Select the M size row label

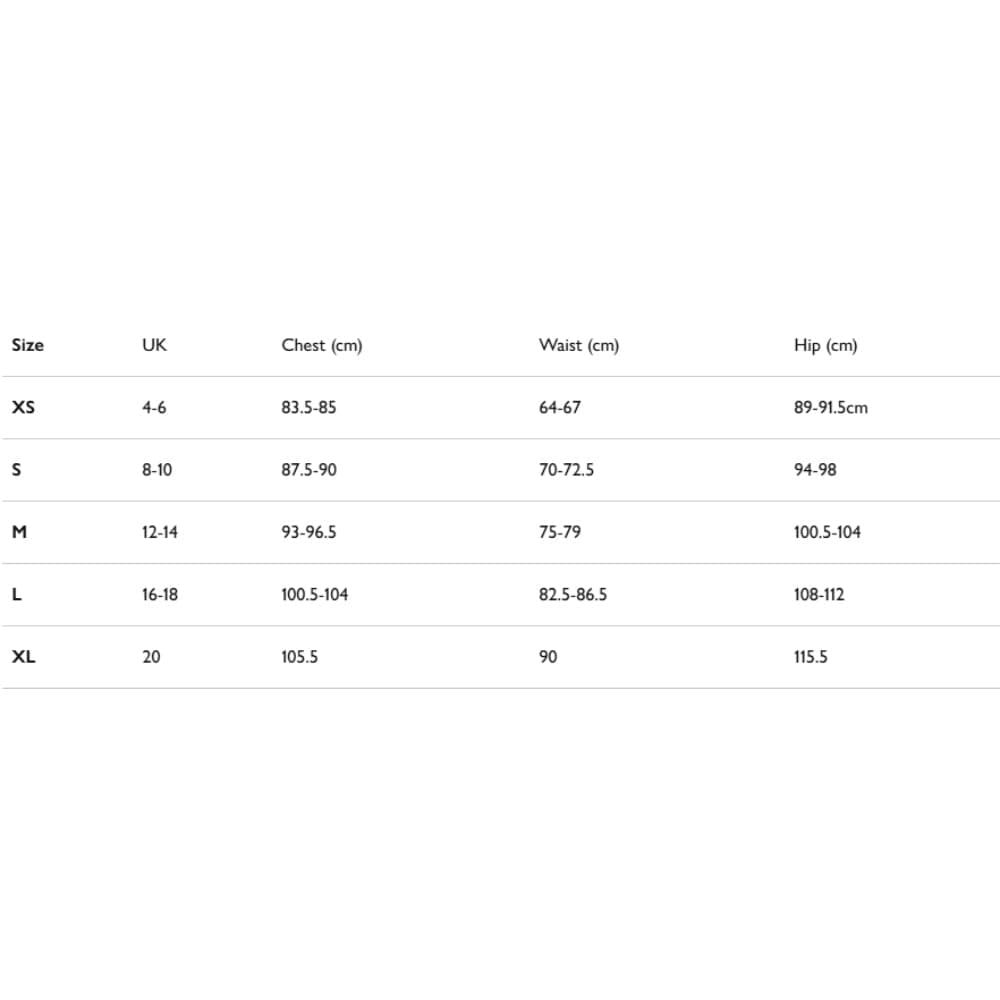coord(19,532)
